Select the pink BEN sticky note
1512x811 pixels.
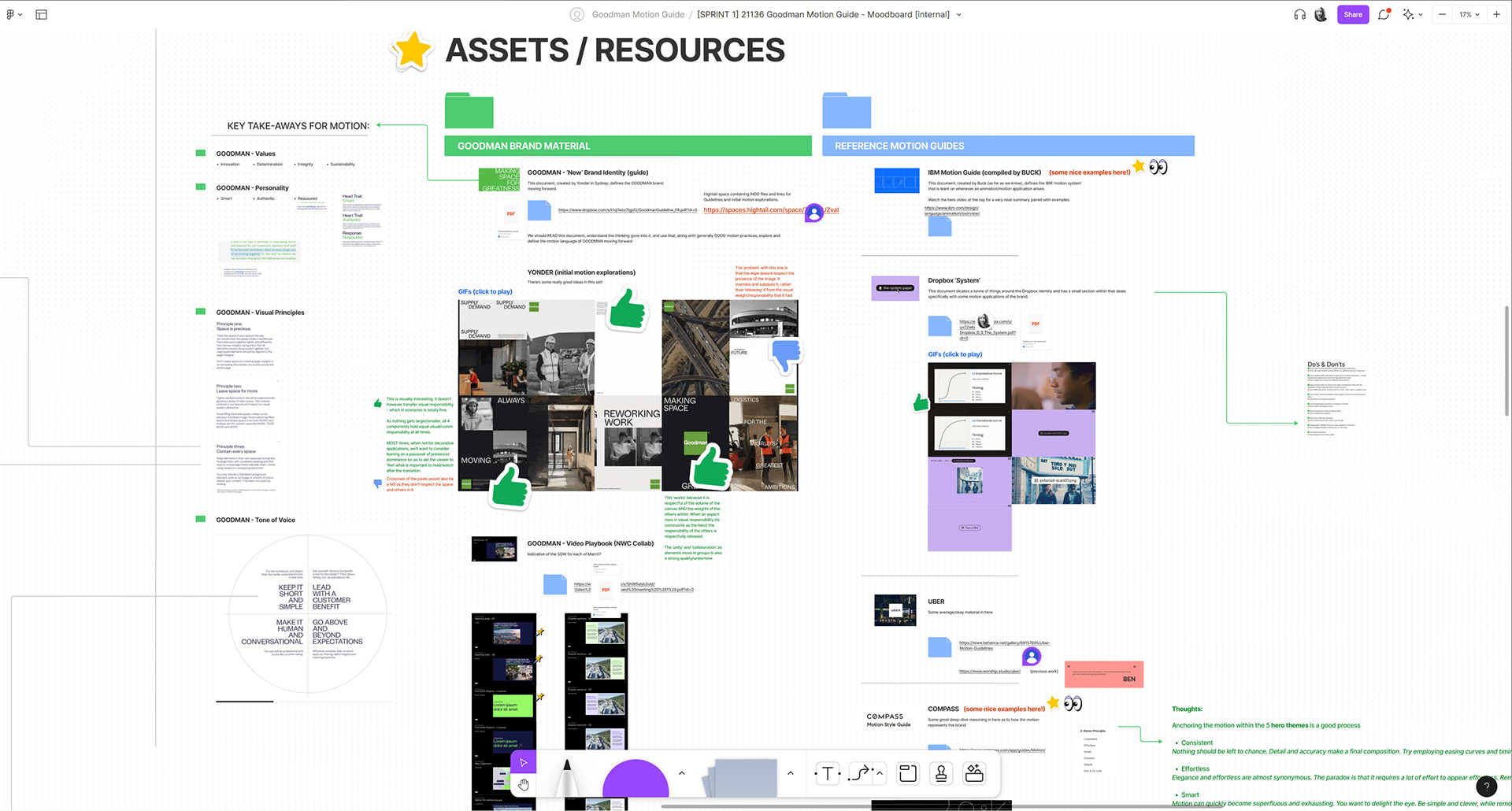(x=1103, y=675)
